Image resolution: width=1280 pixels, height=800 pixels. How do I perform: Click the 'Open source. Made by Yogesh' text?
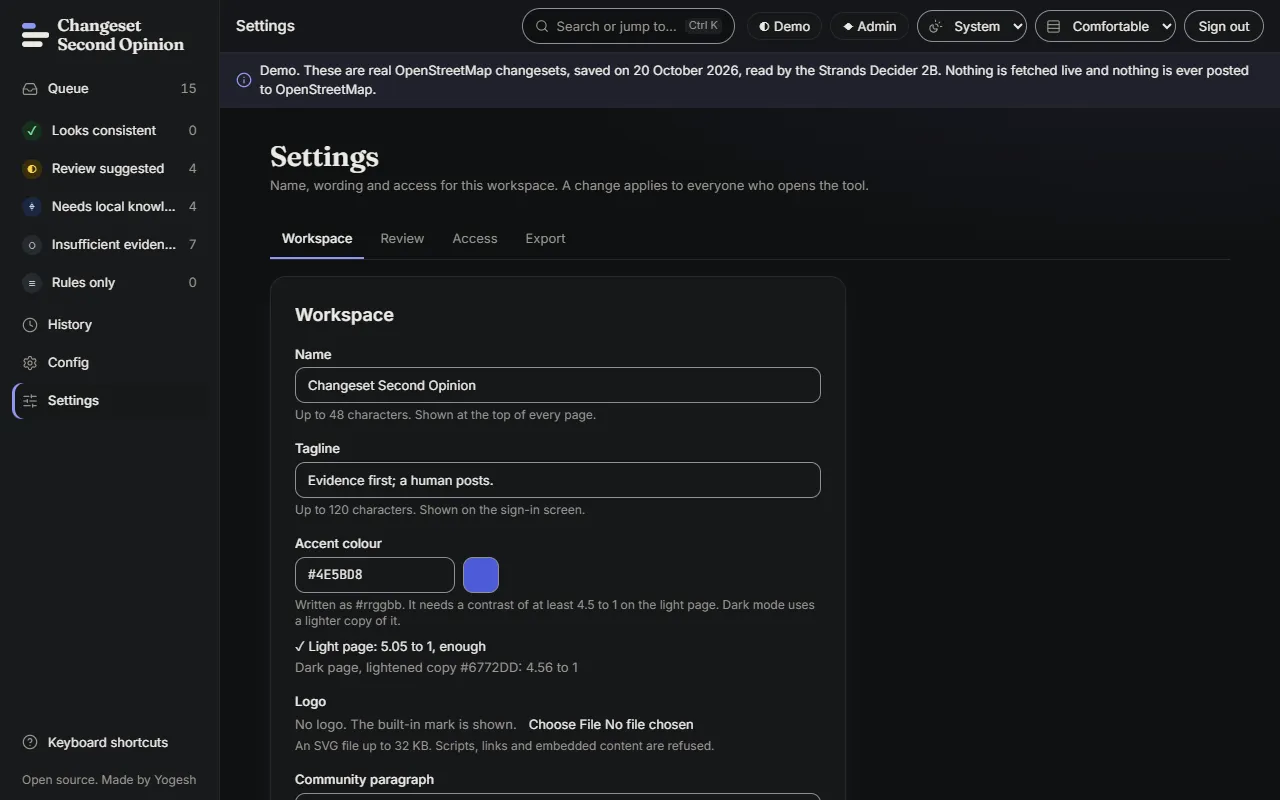(x=109, y=780)
